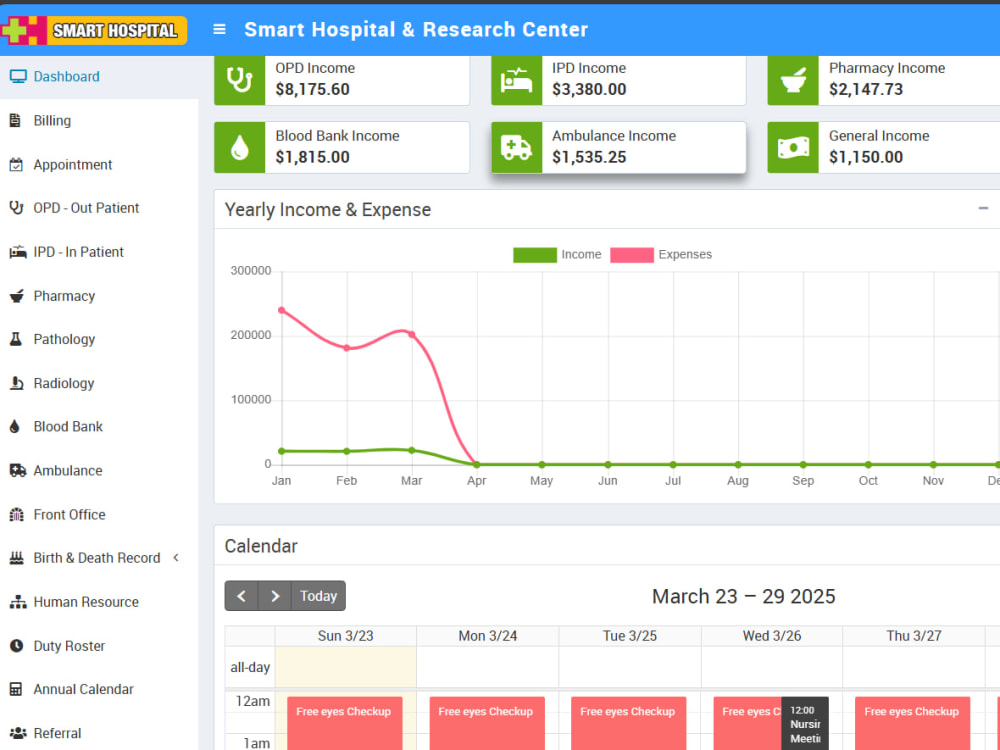Click the Duty Roster clock icon
The image size is (1000, 750).
coord(17,646)
